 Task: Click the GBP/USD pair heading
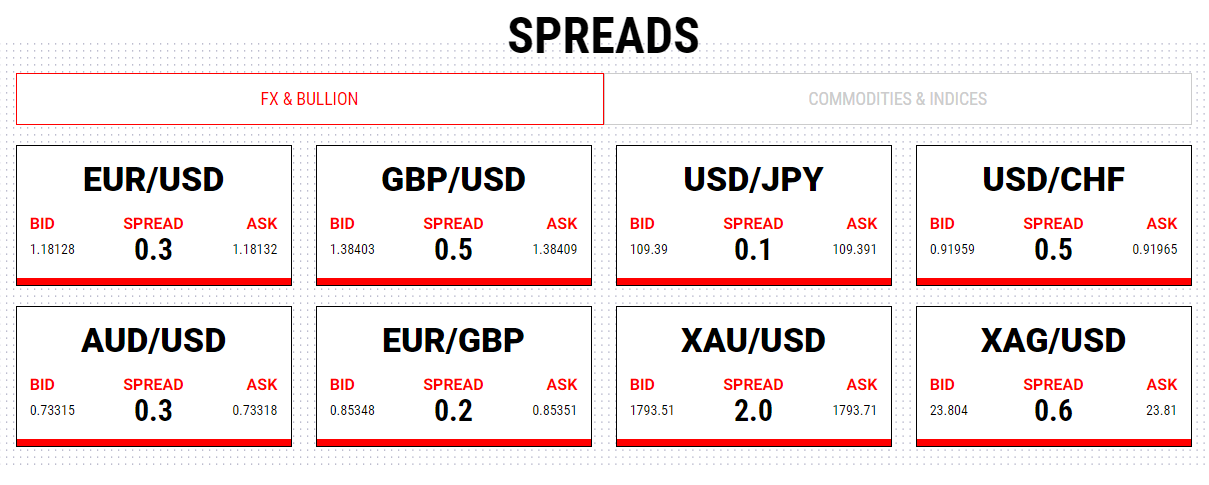pos(453,180)
